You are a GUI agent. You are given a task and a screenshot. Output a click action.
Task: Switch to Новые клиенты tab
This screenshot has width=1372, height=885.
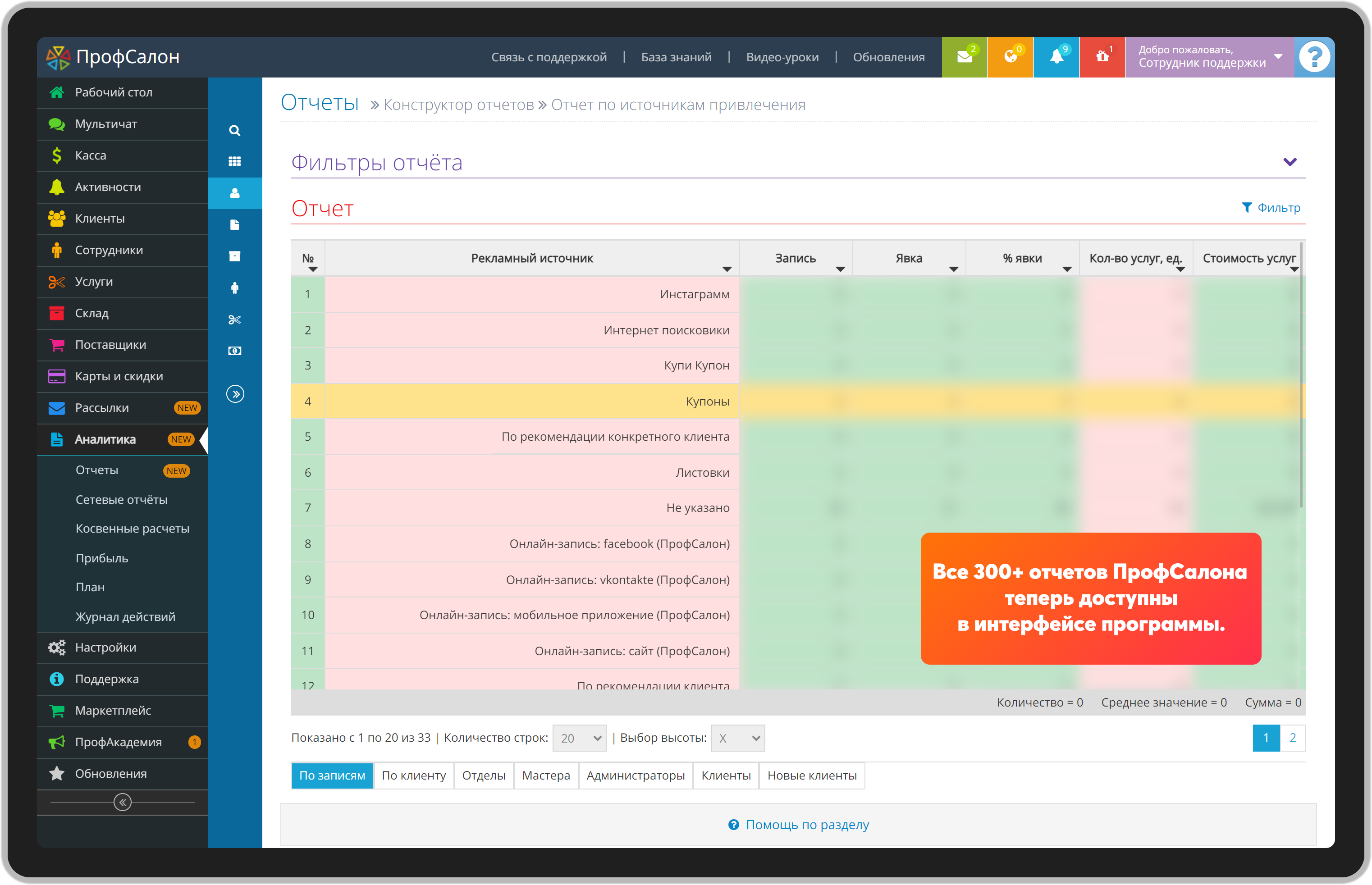click(x=812, y=776)
